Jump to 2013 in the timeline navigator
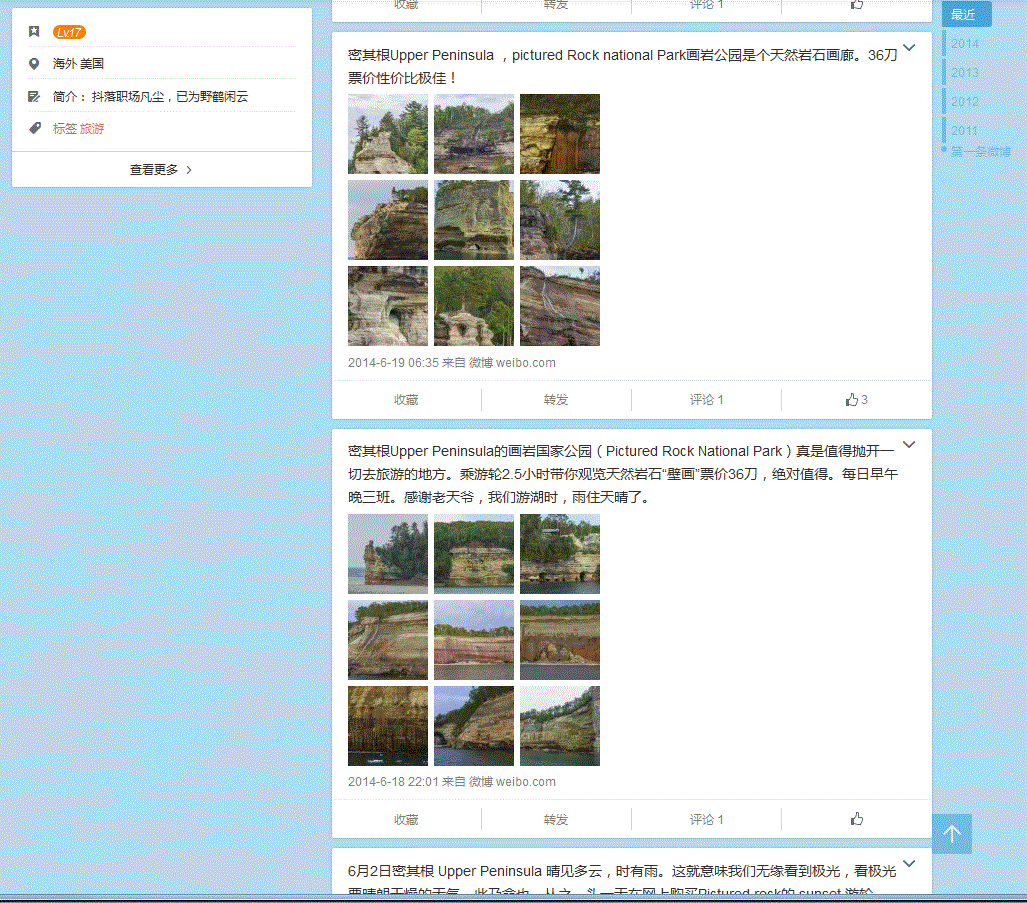This screenshot has width=1027, height=903. click(x=965, y=73)
